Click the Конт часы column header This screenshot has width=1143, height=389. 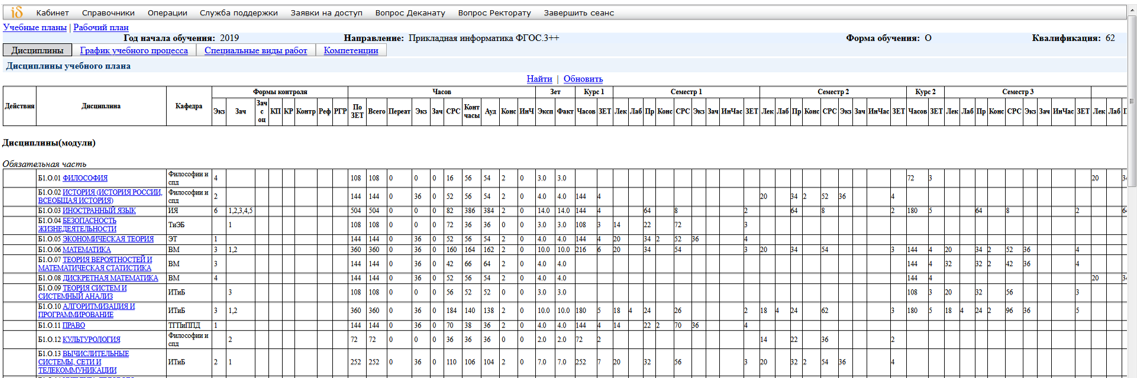pyautogui.click(x=472, y=111)
